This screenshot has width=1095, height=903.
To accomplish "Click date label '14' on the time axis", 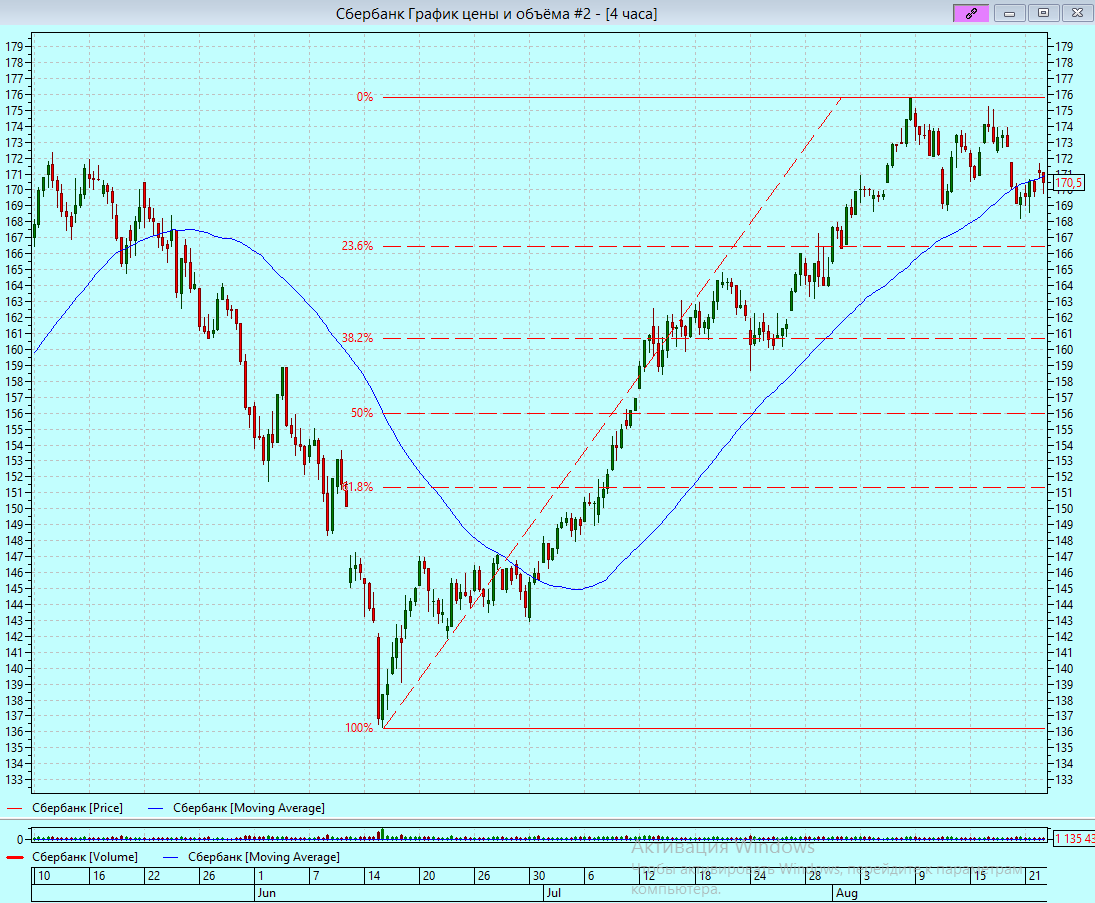I will click(x=374, y=876).
